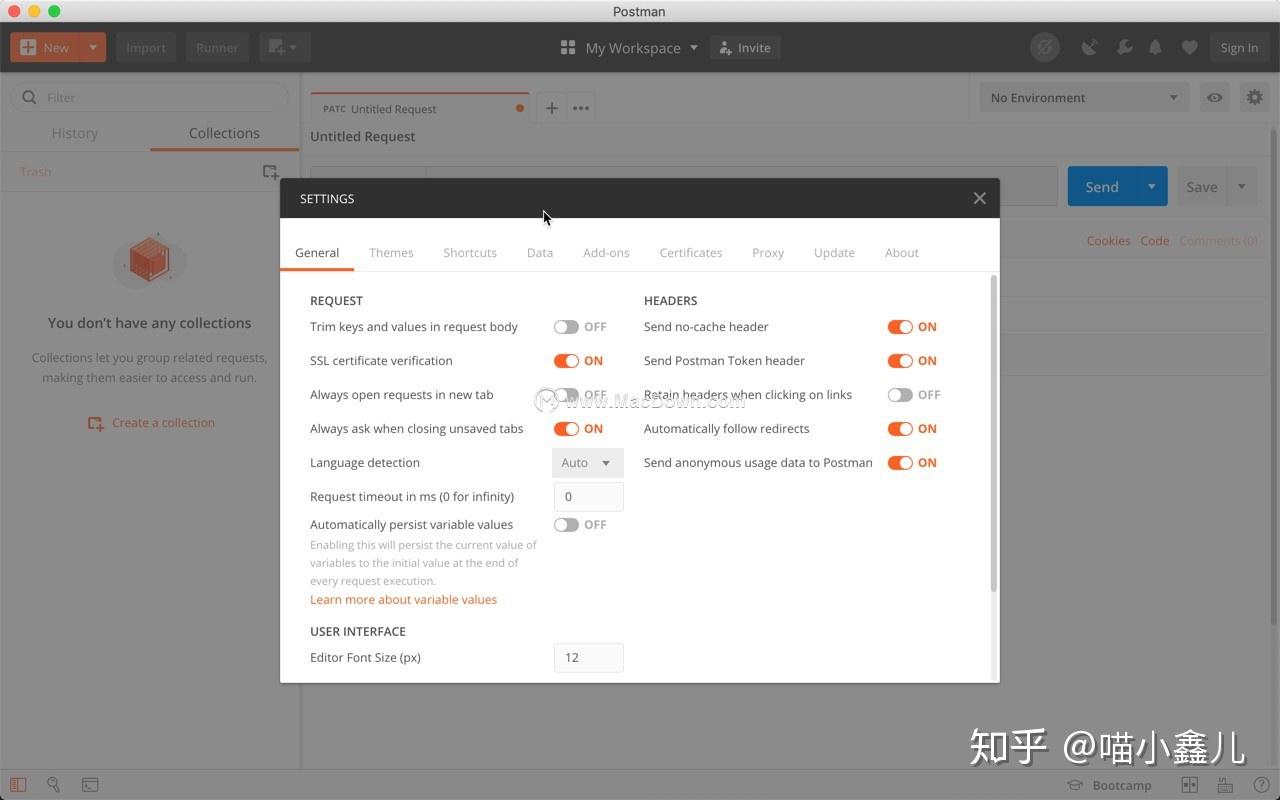The width and height of the screenshot is (1280, 800).
Task: Click the heart favorites icon
Action: (x=1189, y=47)
